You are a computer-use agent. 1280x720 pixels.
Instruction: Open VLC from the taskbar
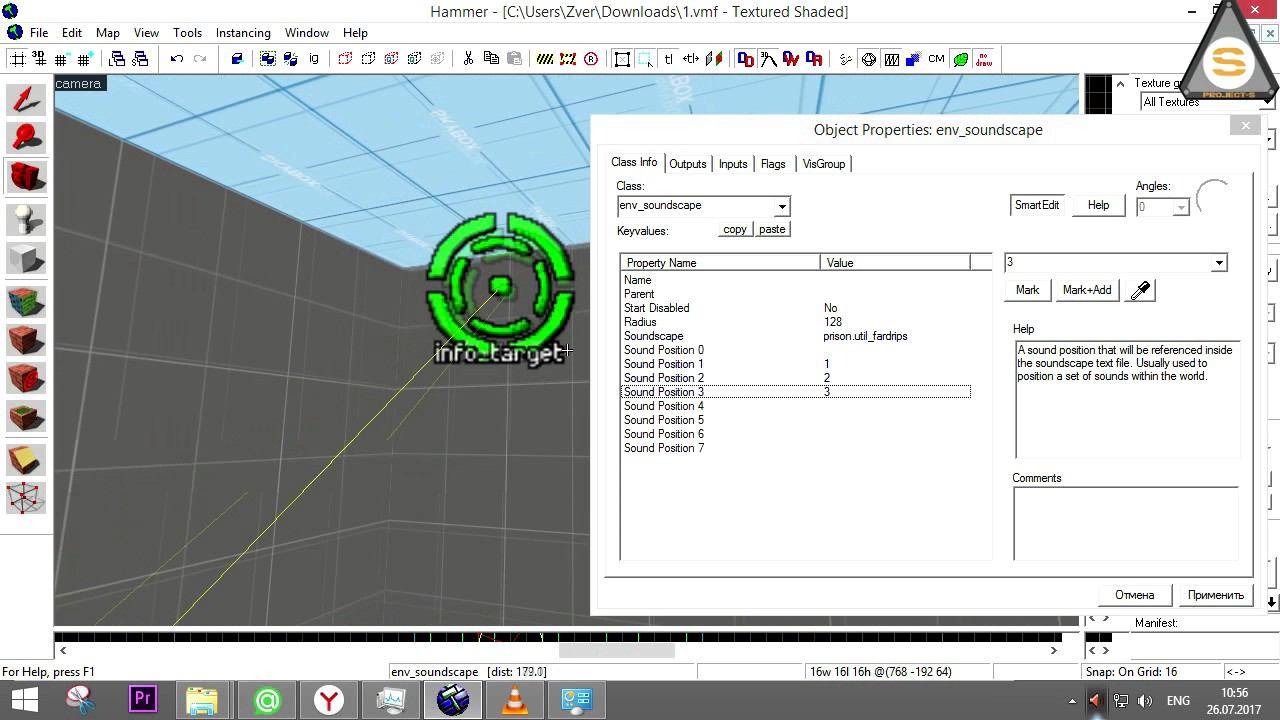click(515, 700)
